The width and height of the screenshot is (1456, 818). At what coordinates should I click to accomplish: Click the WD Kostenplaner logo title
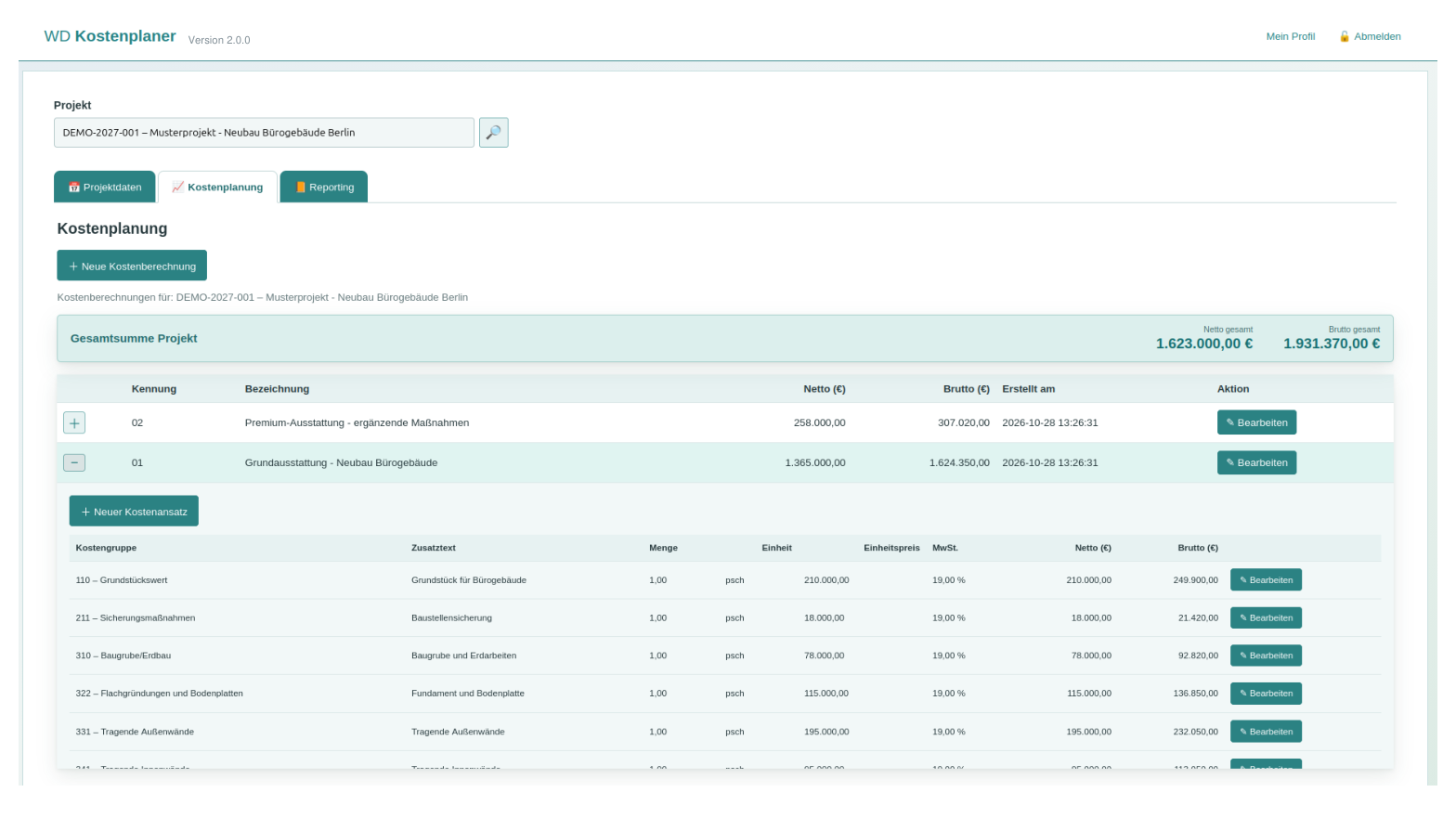point(110,36)
